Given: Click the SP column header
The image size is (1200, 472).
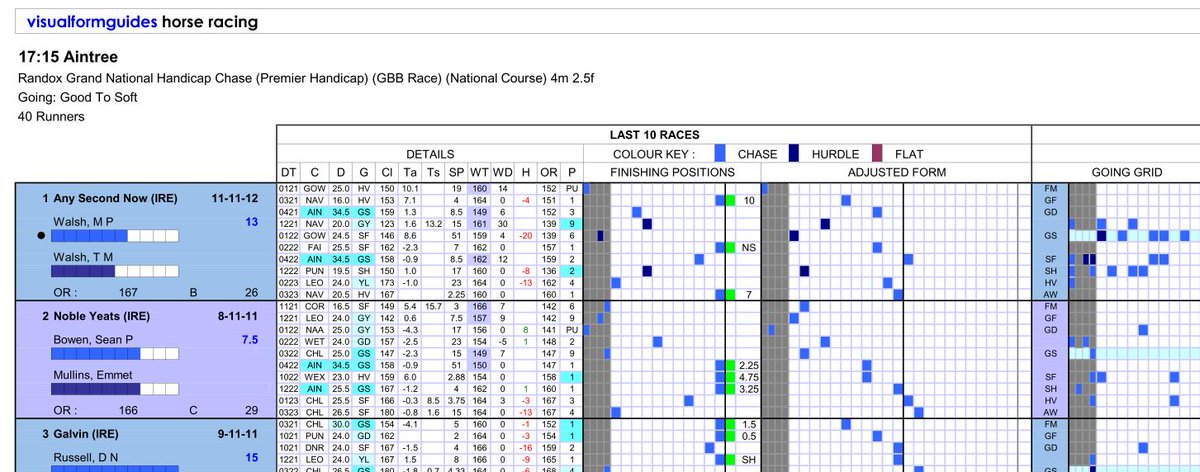Looking at the screenshot, I should (x=458, y=173).
